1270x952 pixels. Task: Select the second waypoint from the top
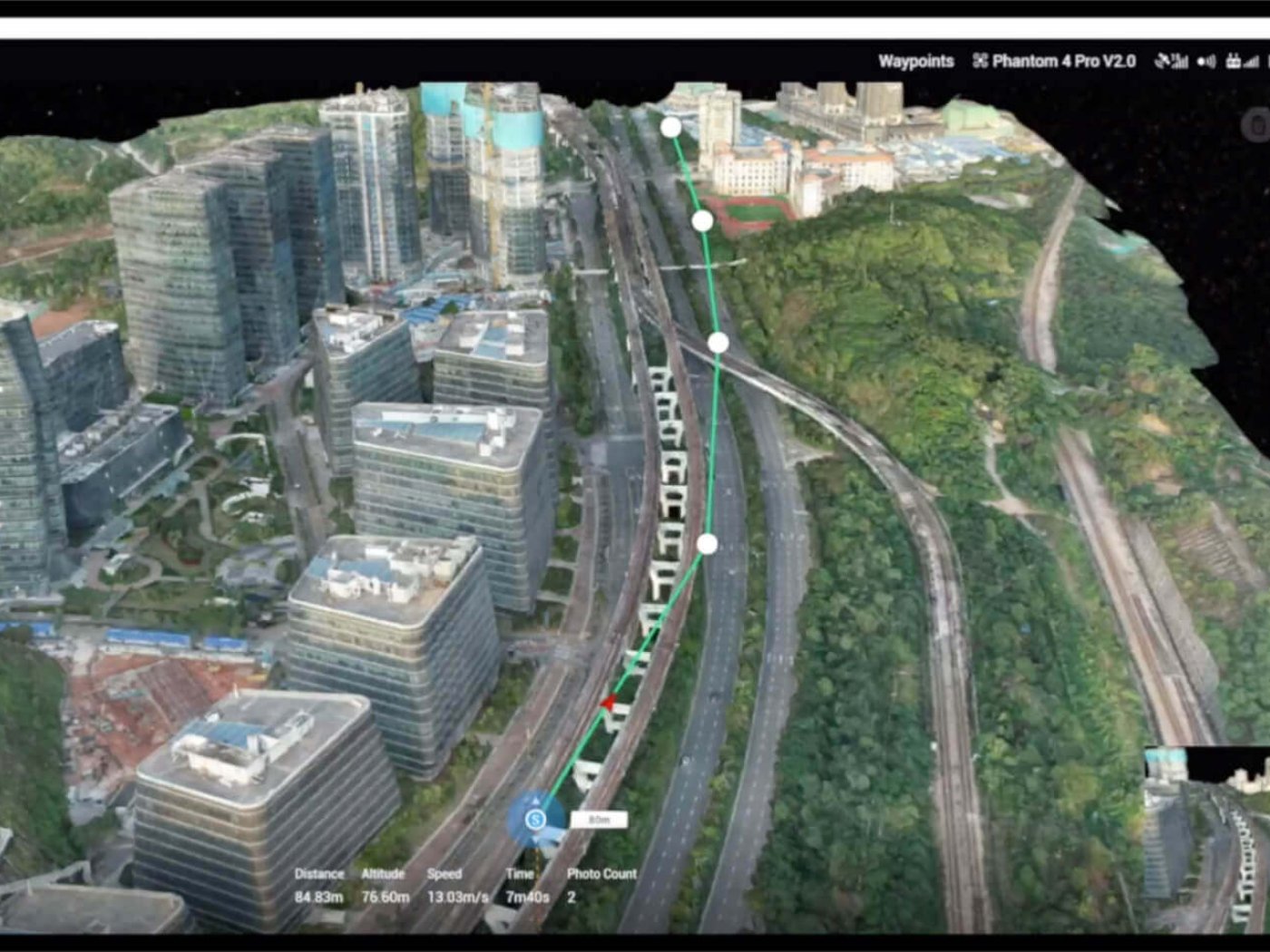pos(702,220)
